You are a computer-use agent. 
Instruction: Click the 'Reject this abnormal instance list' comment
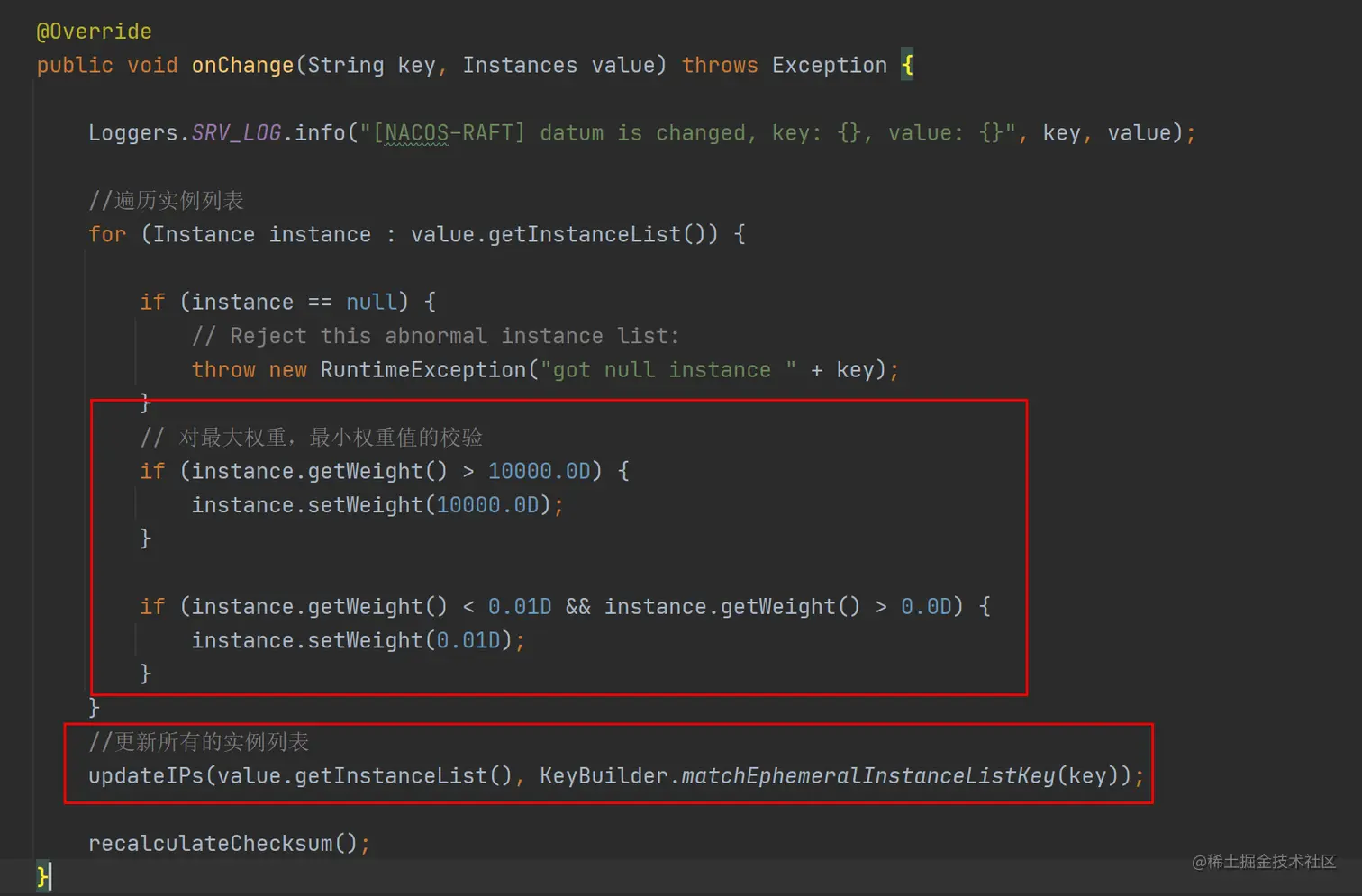[435, 336]
